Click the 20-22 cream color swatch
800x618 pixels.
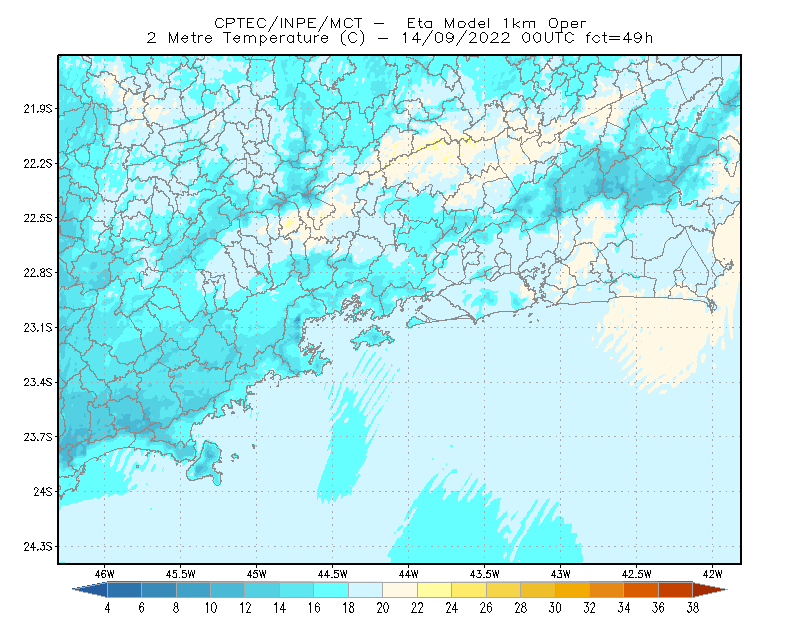400,590
